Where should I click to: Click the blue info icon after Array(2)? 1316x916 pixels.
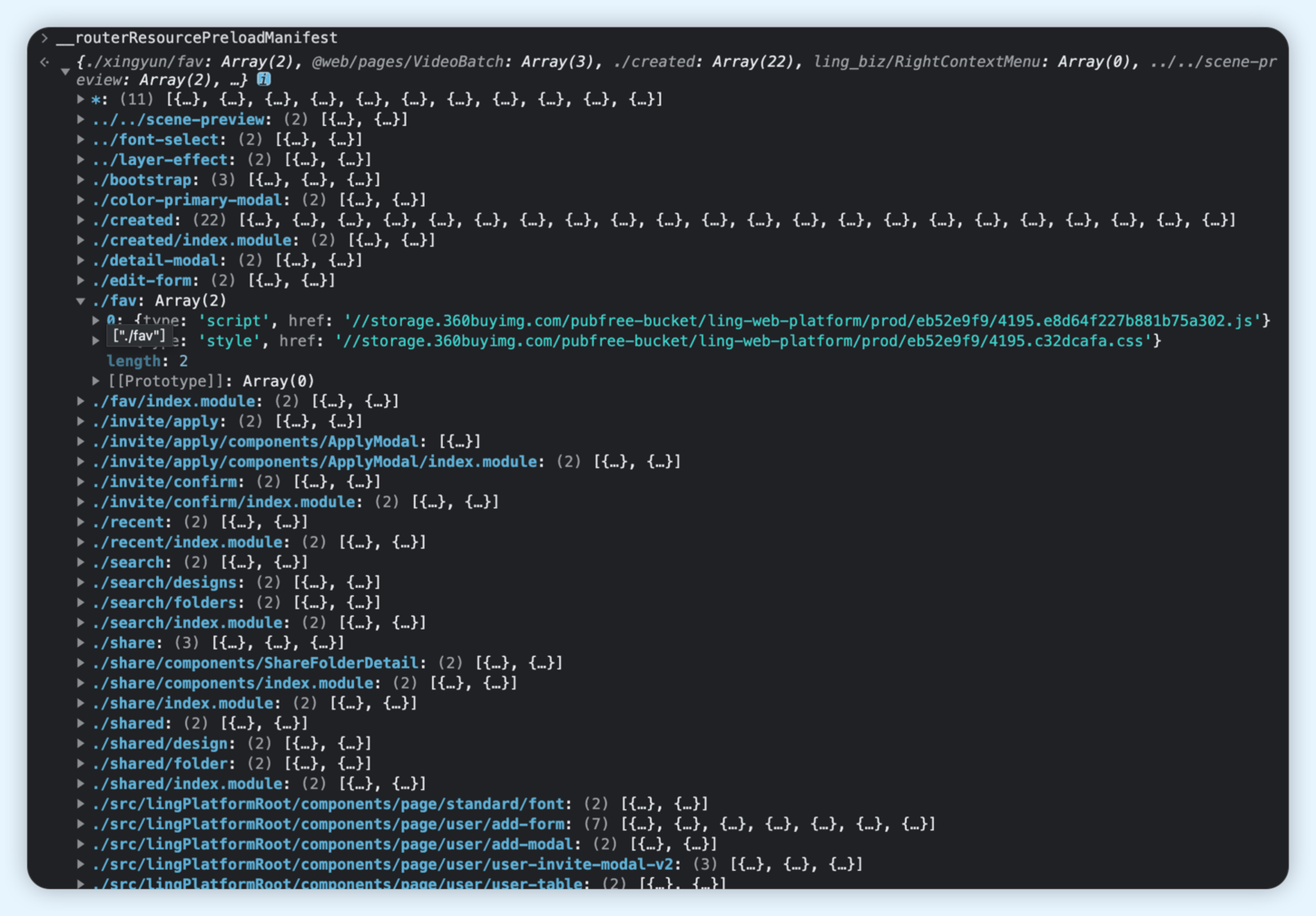click(263, 80)
